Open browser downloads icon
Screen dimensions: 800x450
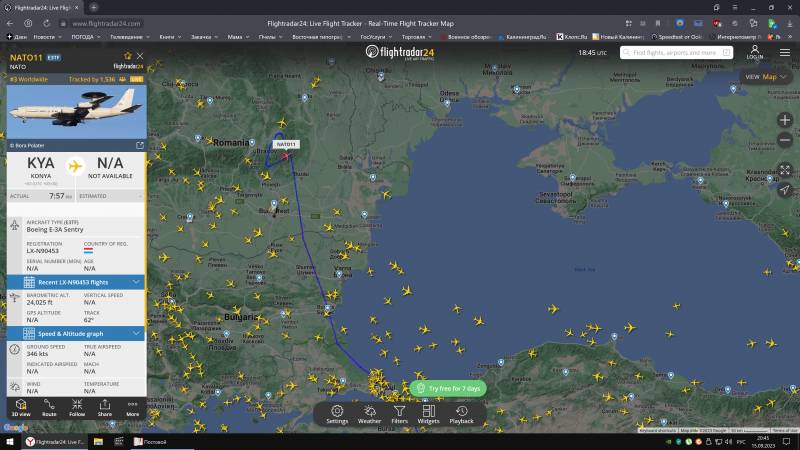(x=789, y=23)
